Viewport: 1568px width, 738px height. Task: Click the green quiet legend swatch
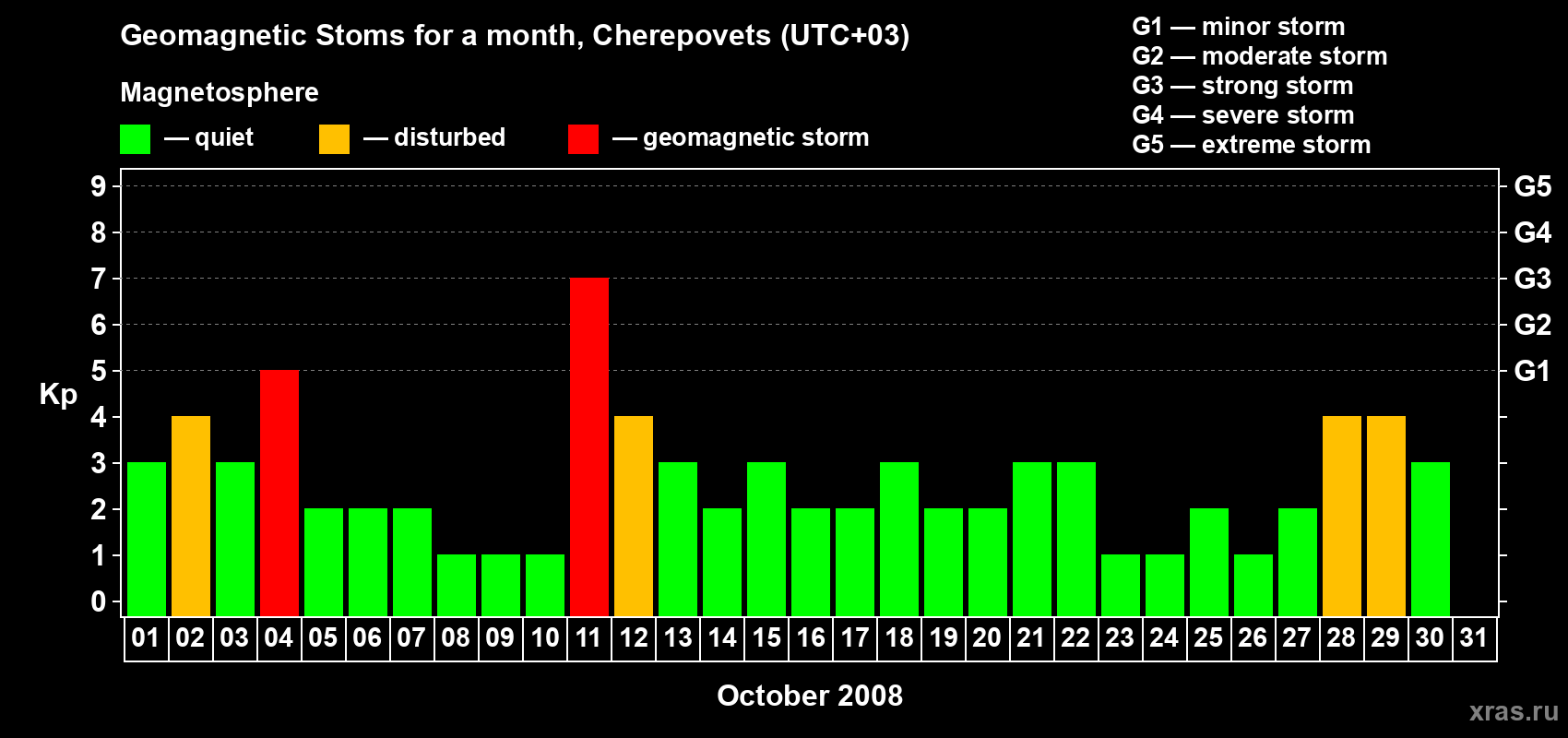coord(135,139)
